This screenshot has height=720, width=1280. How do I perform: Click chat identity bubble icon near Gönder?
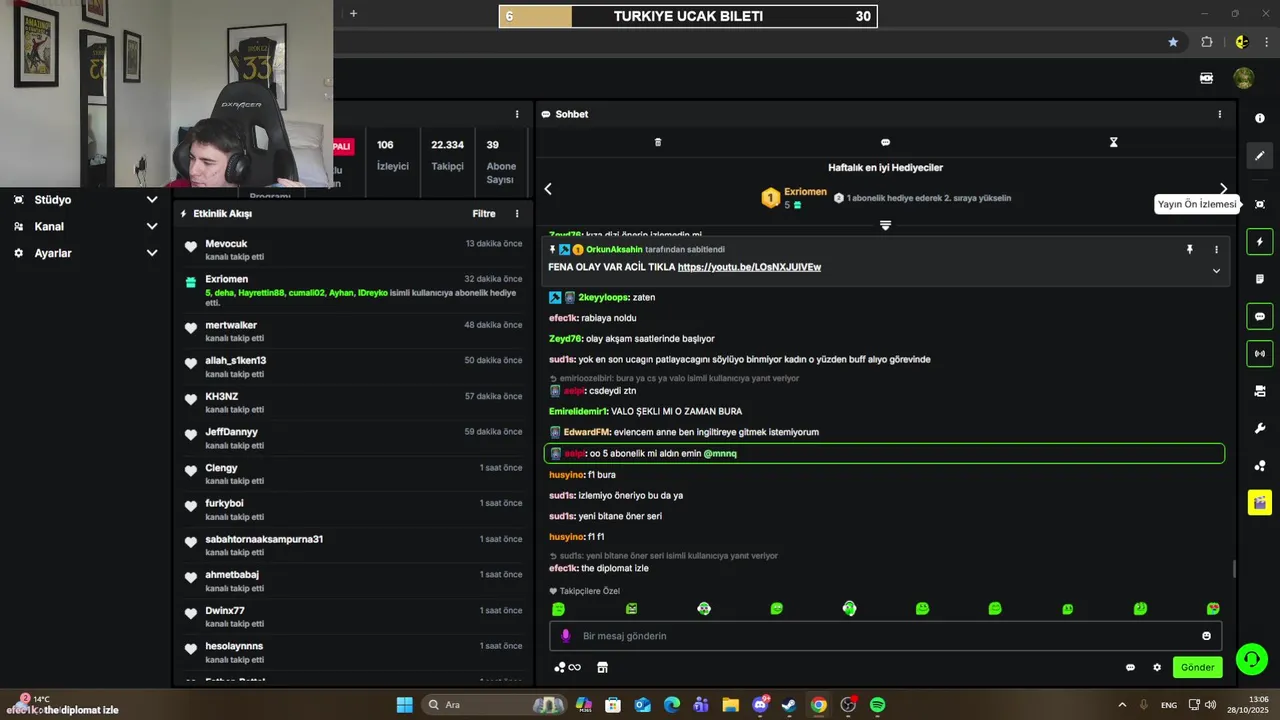1130,667
